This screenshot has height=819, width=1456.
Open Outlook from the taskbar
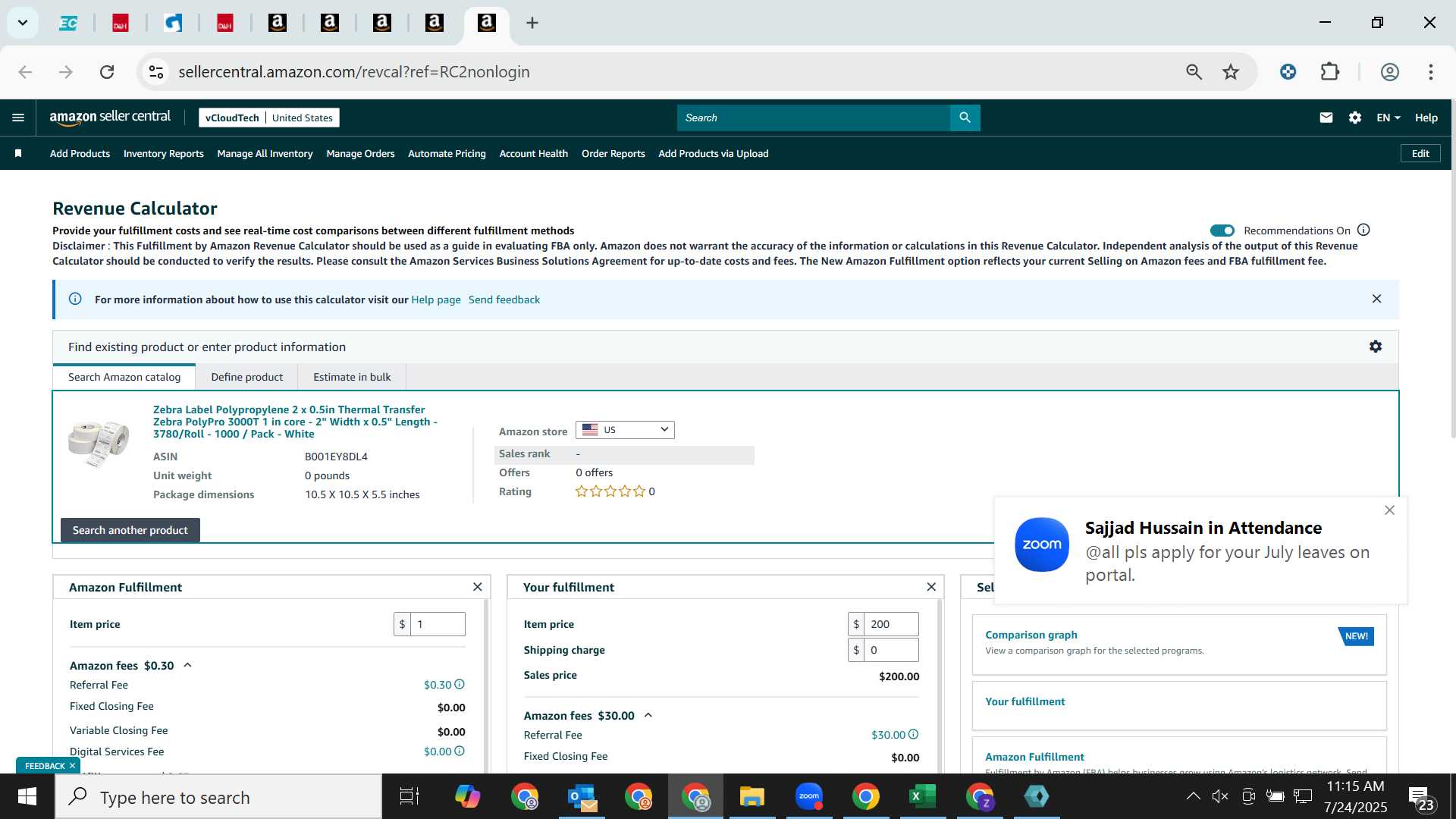point(582,796)
